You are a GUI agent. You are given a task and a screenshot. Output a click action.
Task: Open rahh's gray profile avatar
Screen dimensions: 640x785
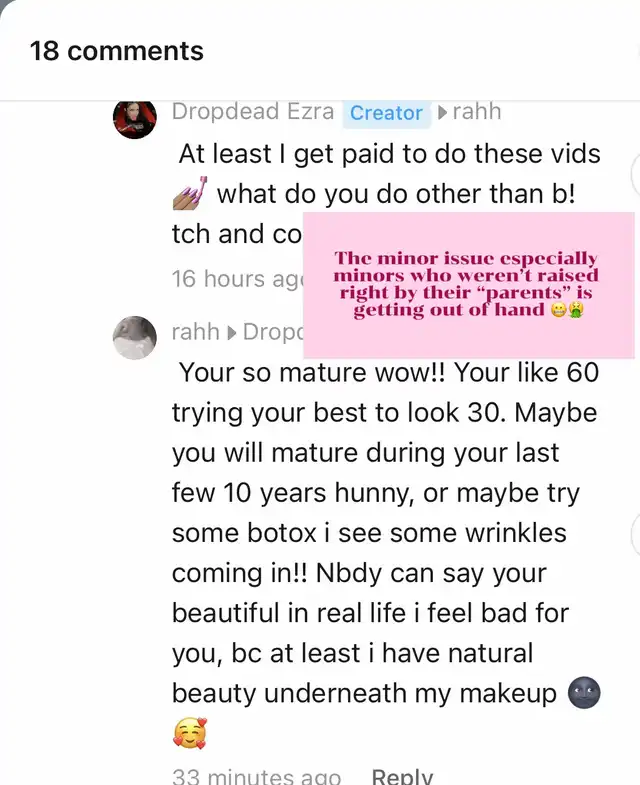click(x=134, y=337)
